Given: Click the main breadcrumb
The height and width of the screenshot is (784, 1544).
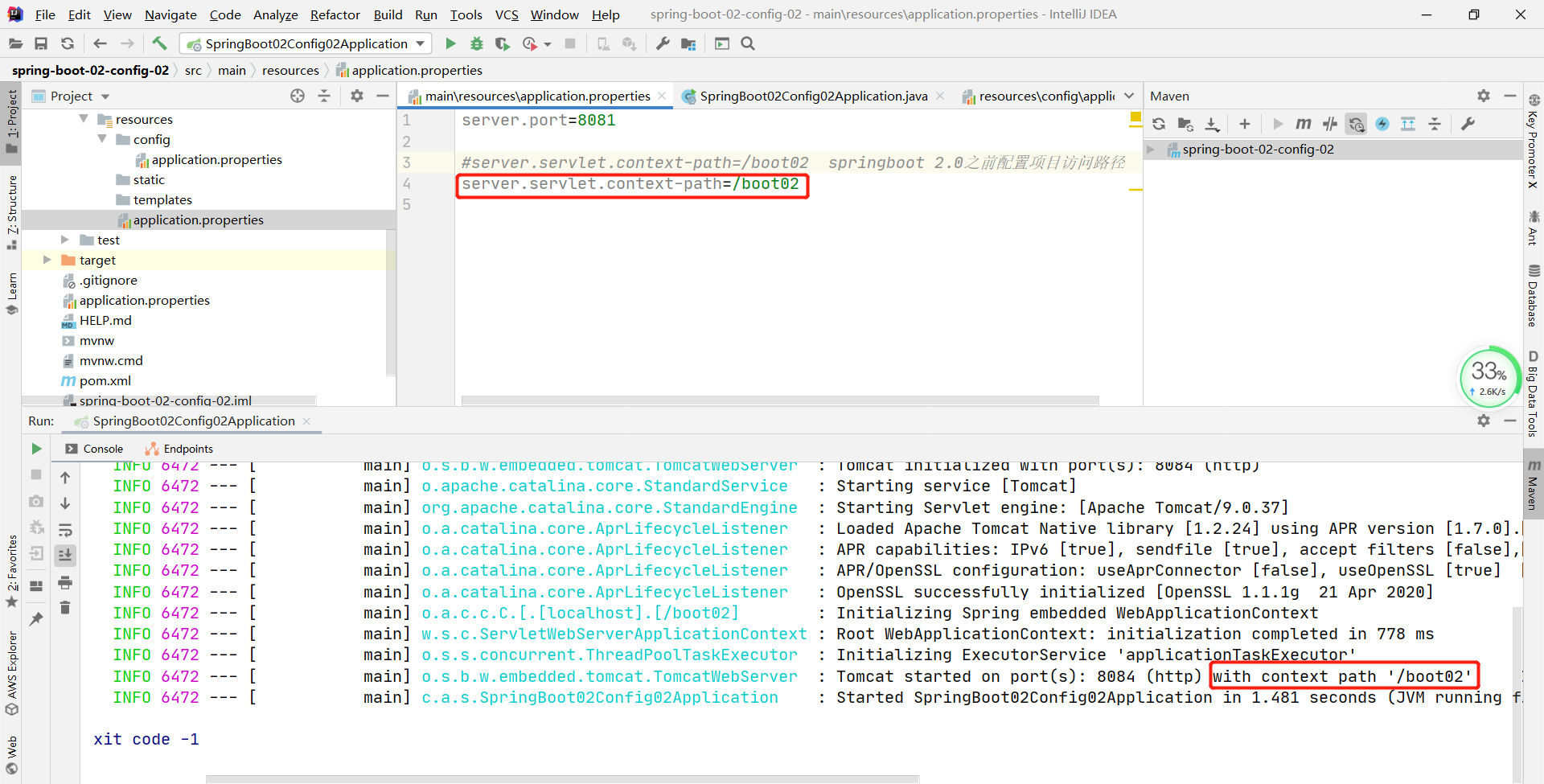Looking at the screenshot, I should coord(232,70).
